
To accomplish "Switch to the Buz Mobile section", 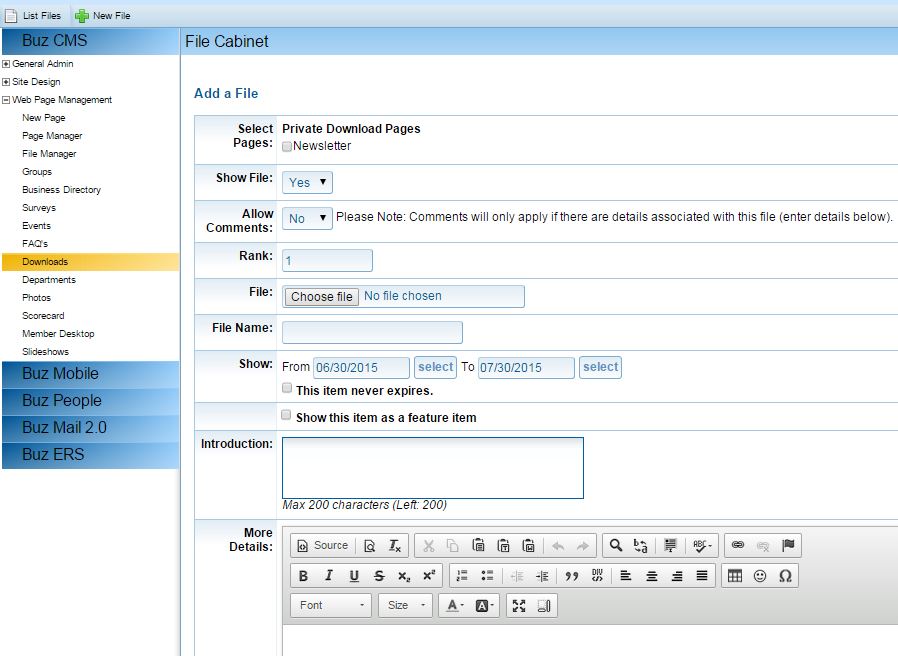I will pos(60,374).
